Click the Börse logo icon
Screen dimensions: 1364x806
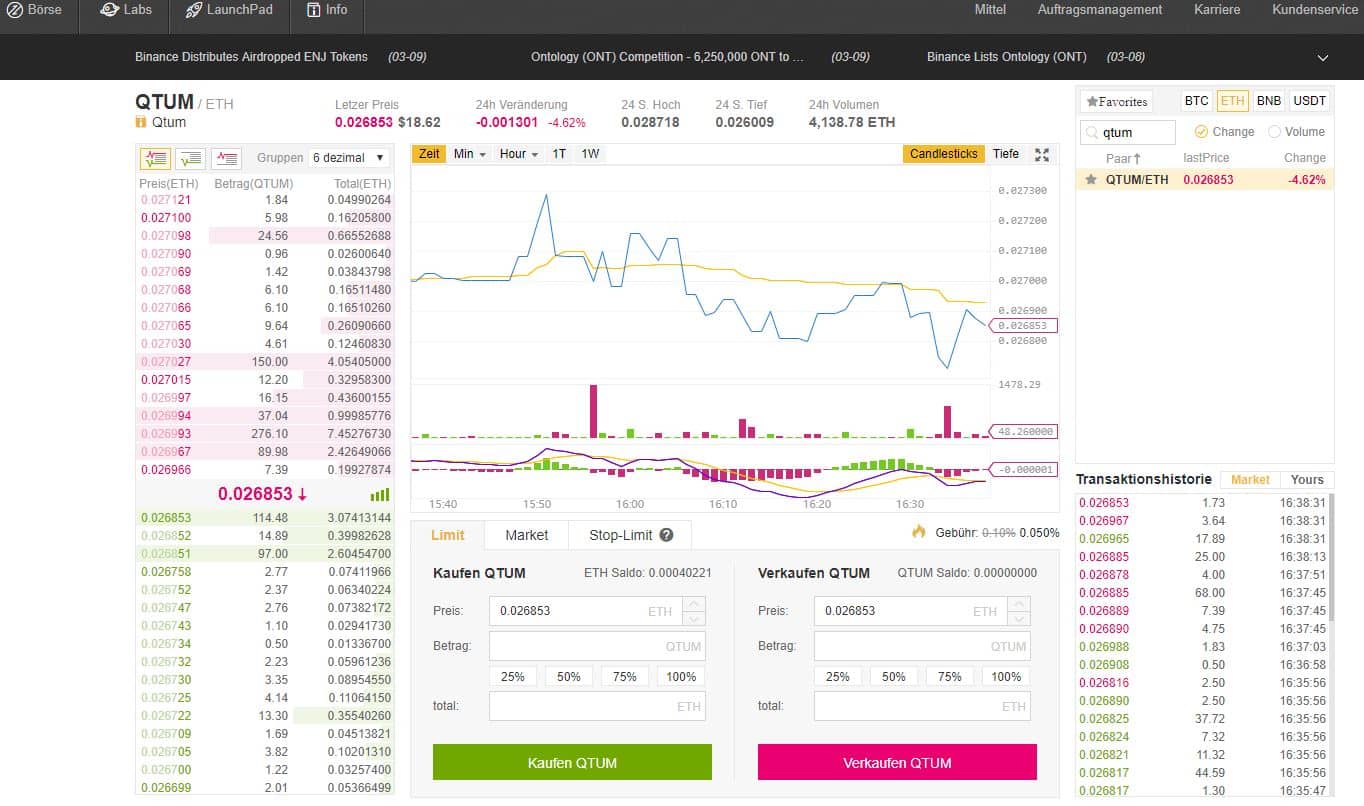click(x=15, y=10)
